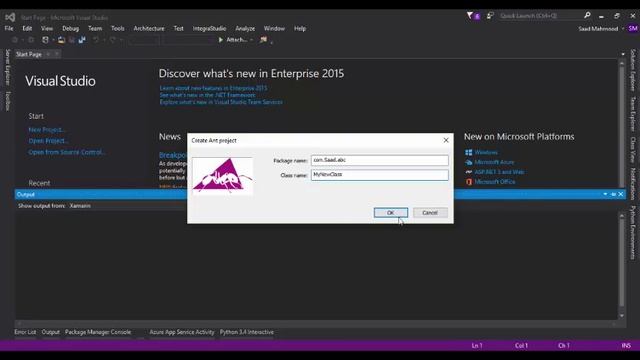Viewport: 640px width, 360px height.
Task: Open the document tab list dropdown arrow
Action: [x=622, y=54]
